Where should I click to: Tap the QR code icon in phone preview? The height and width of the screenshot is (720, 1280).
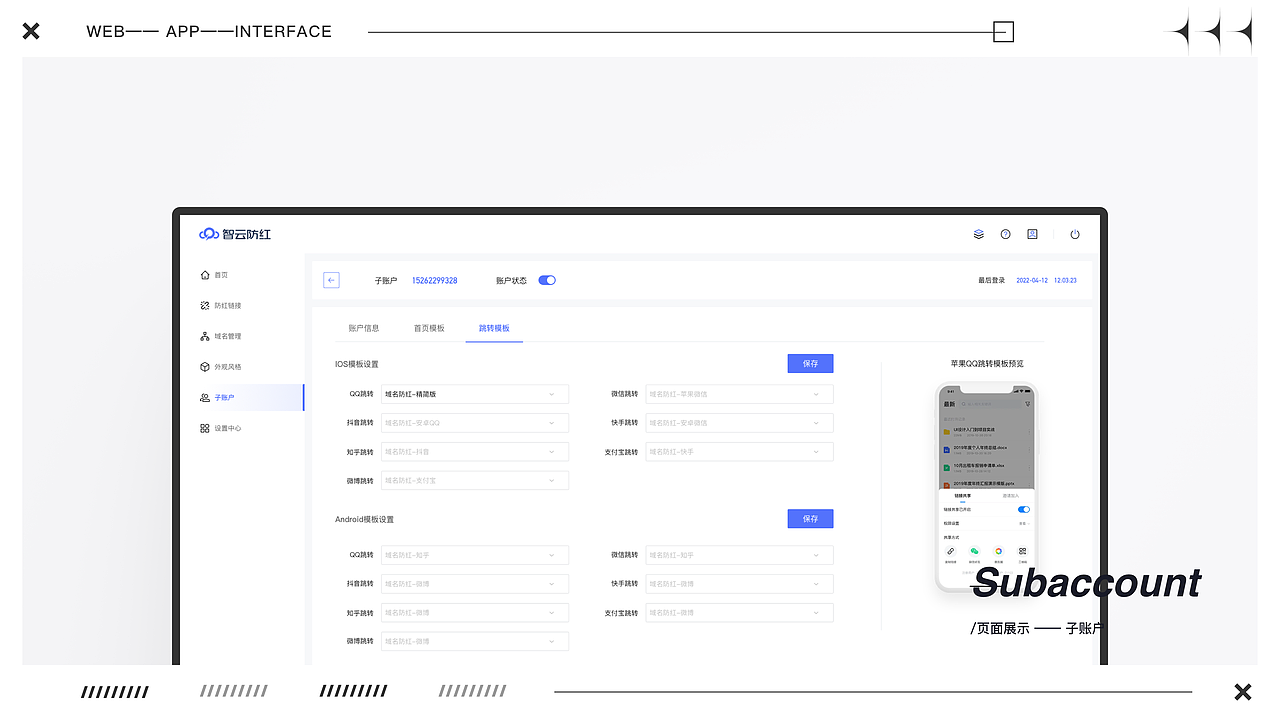(1022, 552)
